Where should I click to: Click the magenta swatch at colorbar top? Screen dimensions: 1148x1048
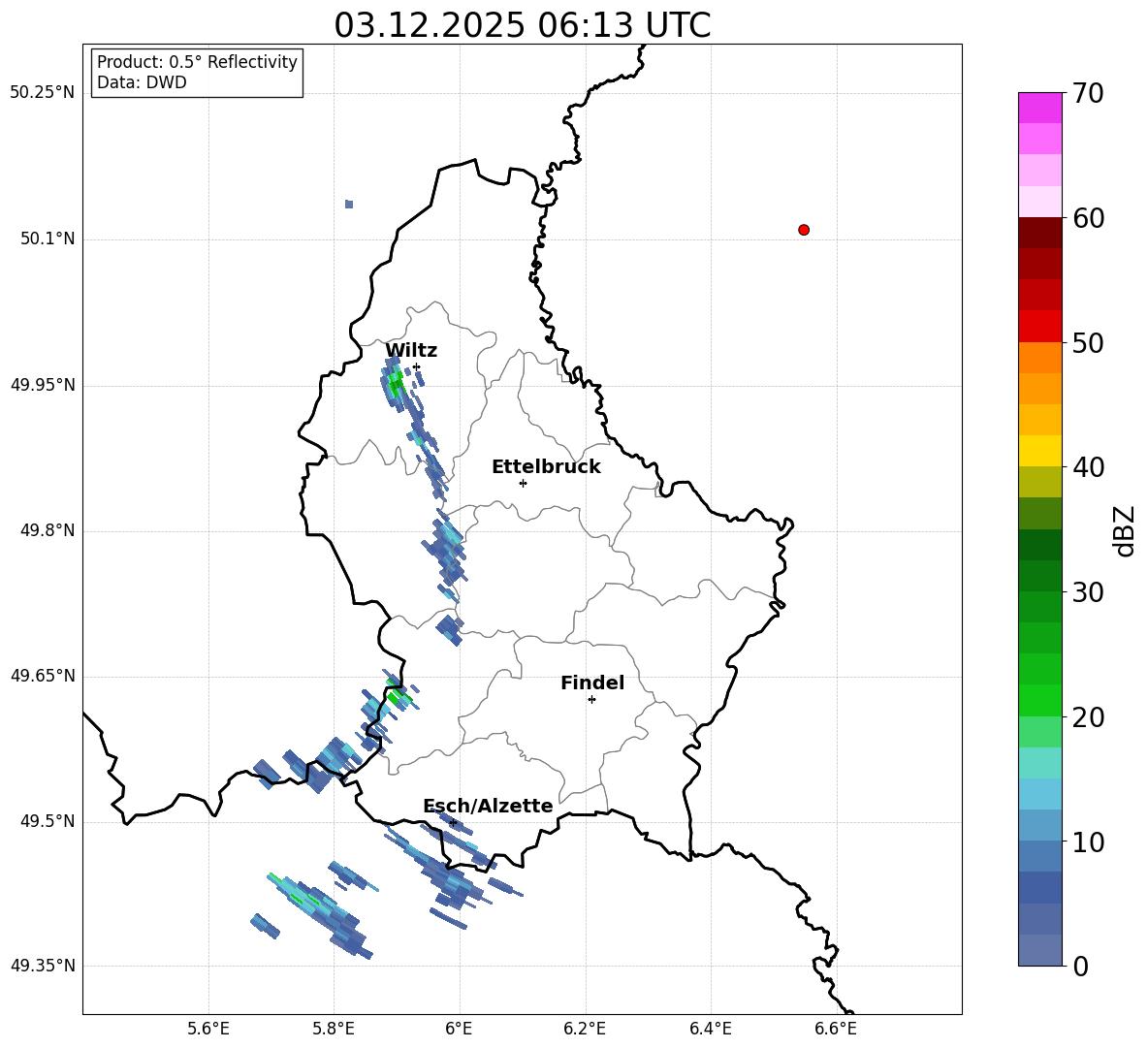tap(1039, 108)
